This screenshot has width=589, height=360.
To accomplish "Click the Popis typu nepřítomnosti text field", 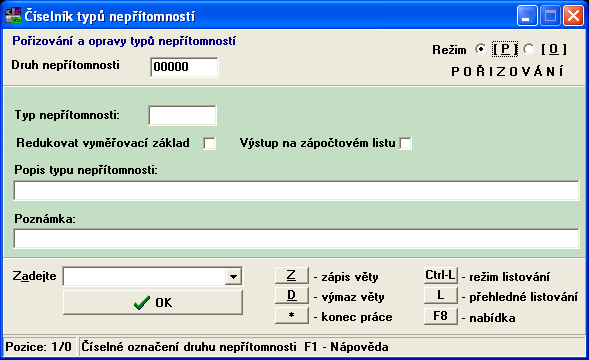I will pyautogui.click(x=297, y=191).
